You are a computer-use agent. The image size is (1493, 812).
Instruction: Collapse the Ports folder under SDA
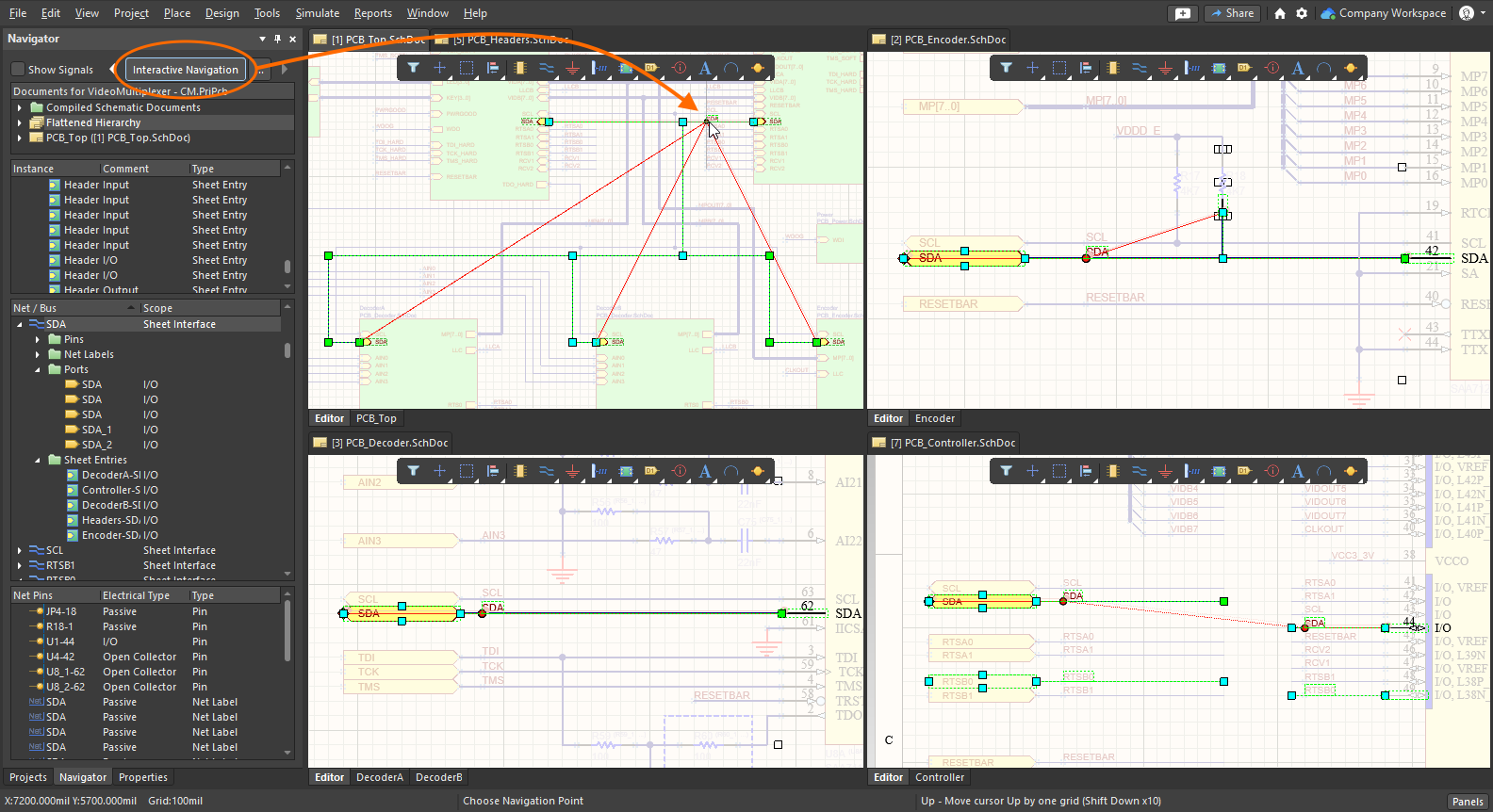click(38, 369)
